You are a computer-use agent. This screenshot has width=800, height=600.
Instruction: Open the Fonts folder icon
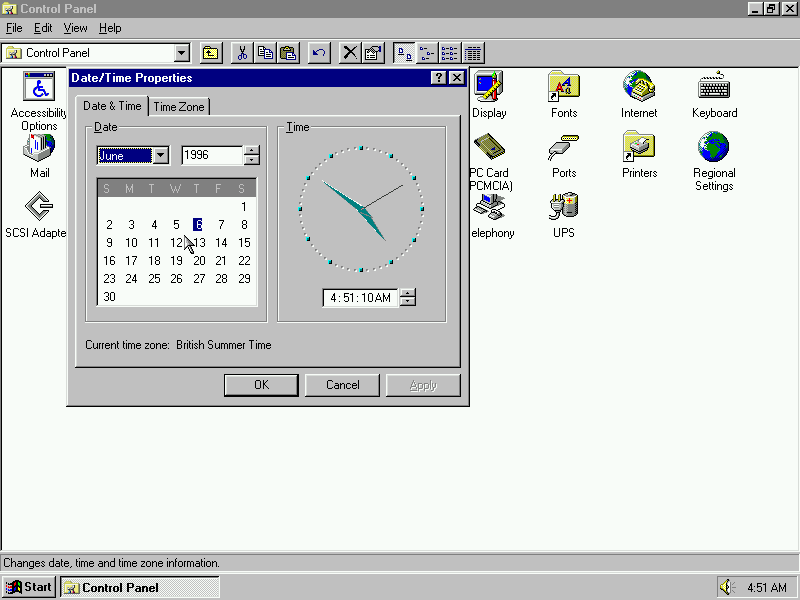pyautogui.click(x=564, y=88)
